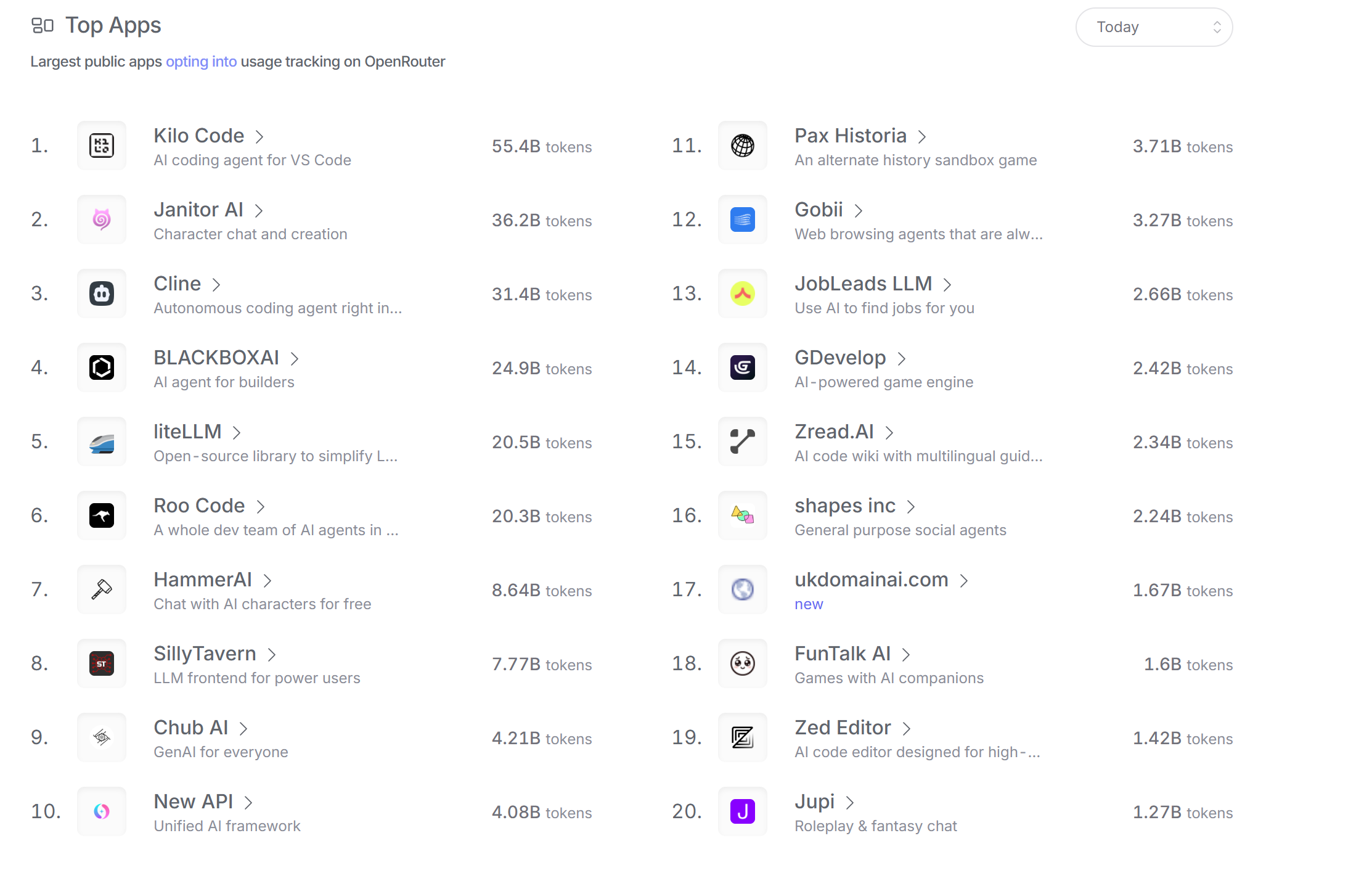The height and width of the screenshot is (878, 1372).
Task: Click the Kilo Code app icon
Action: [x=102, y=146]
